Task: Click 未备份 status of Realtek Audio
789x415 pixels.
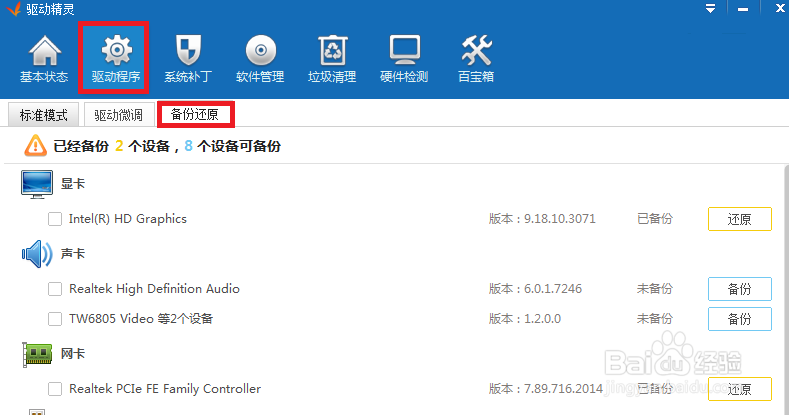Action: pos(655,289)
